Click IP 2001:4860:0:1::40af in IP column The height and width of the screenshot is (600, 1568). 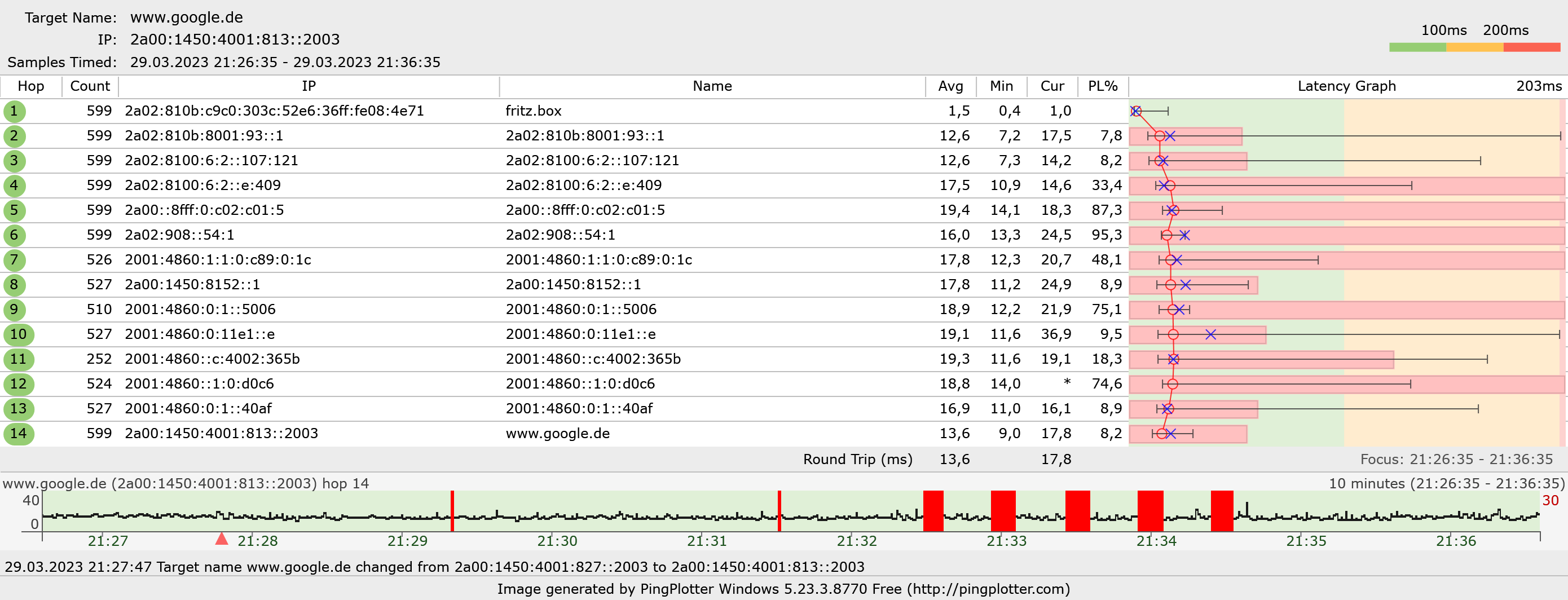(199, 409)
